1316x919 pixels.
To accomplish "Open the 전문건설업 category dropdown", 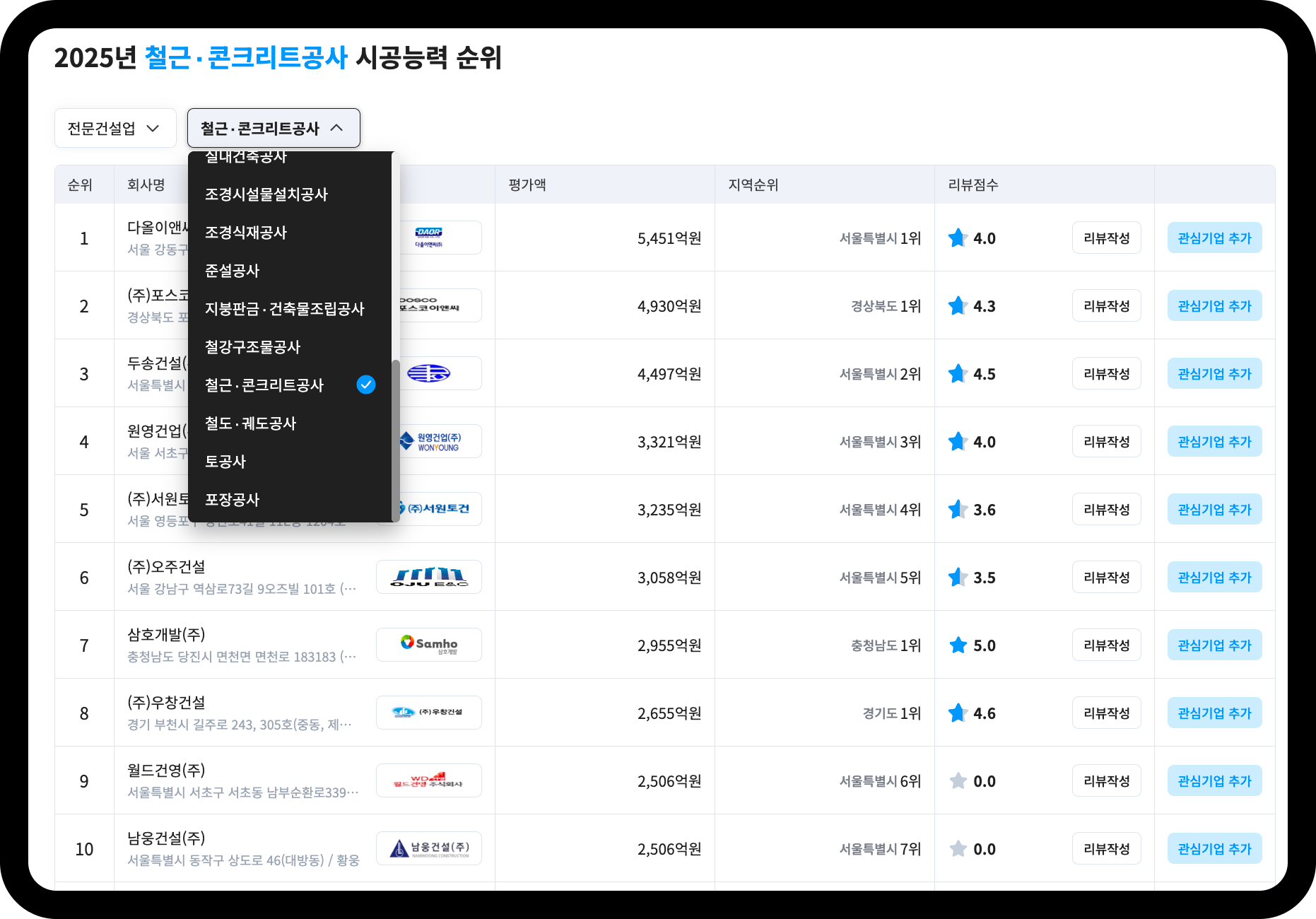I will click(115, 128).
